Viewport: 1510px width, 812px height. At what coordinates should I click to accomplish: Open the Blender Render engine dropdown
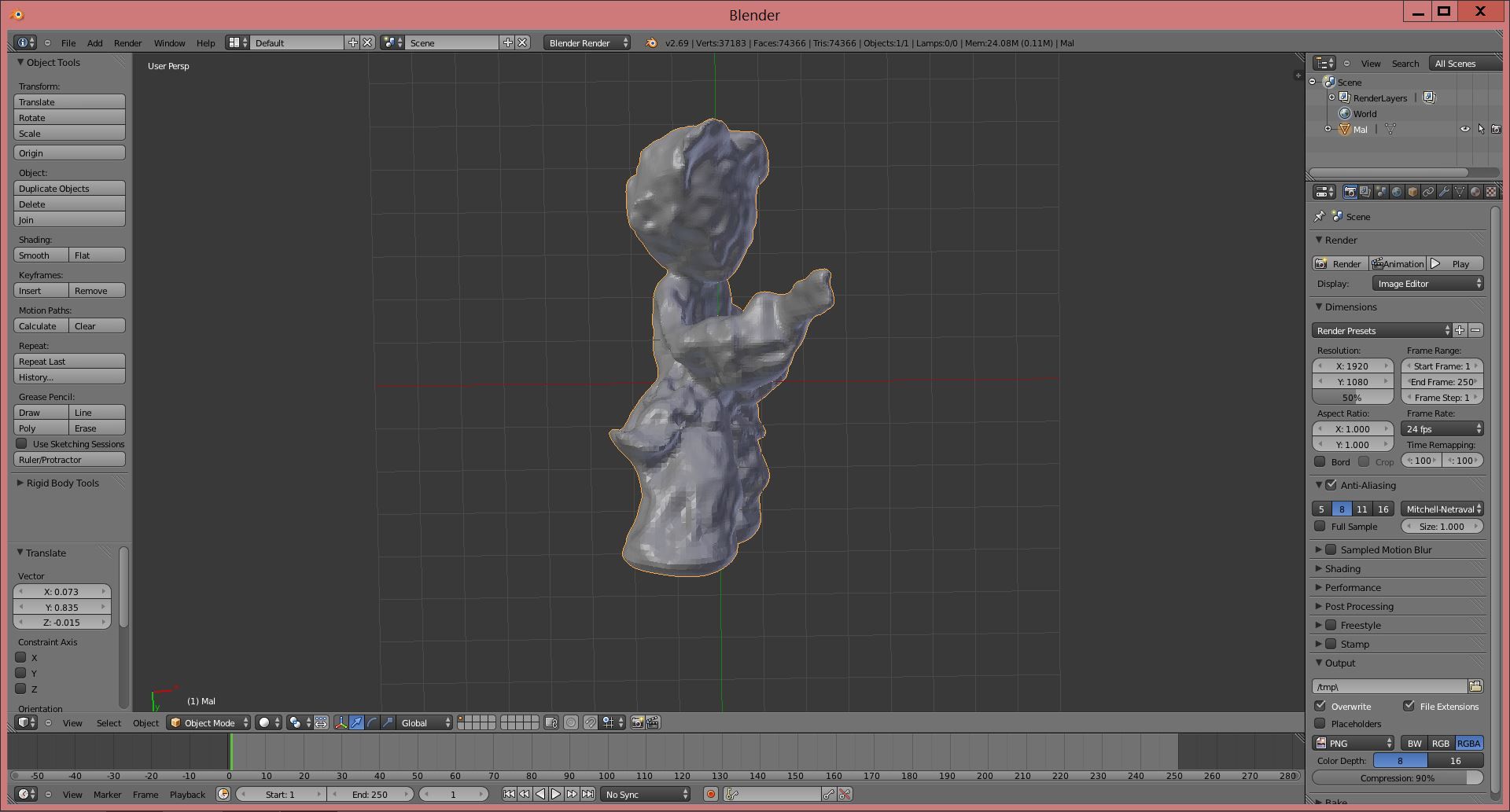pos(586,42)
